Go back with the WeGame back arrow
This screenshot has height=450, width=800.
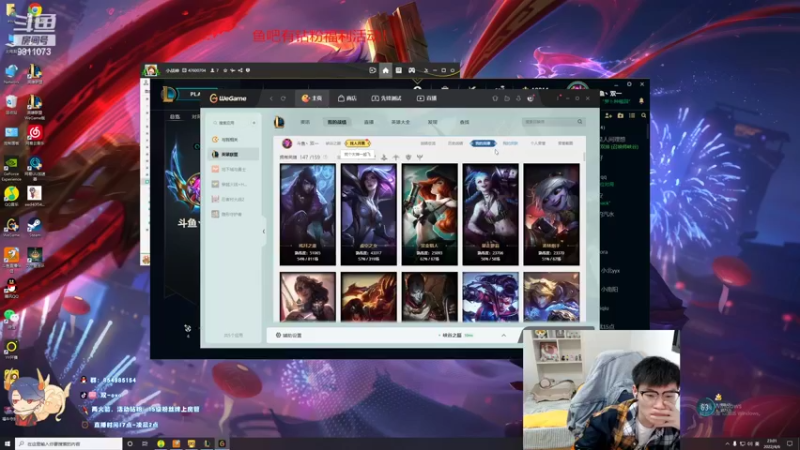(271, 98)
